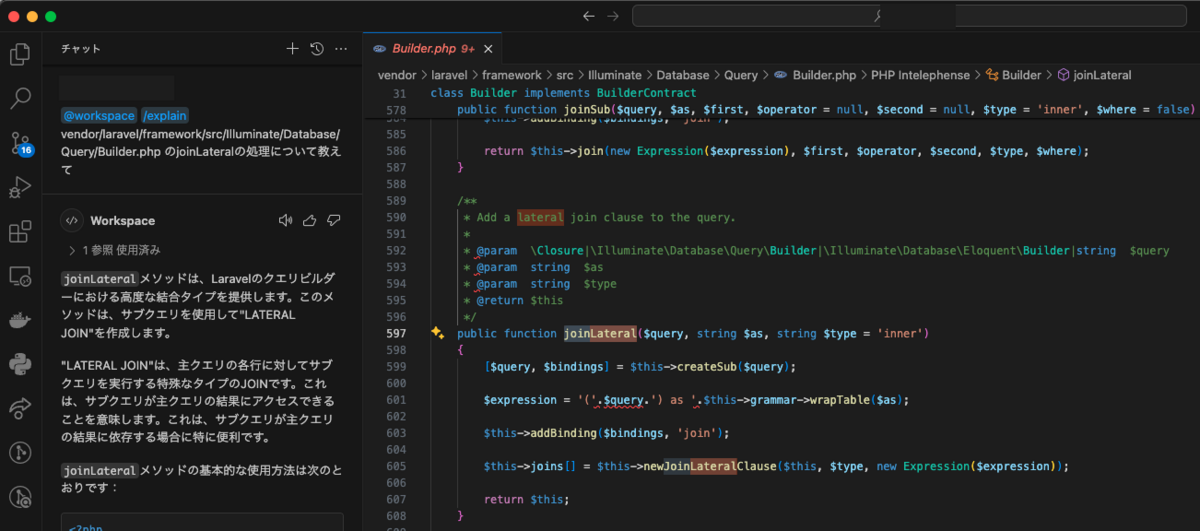Viewport: 1200px width, 531px height.
Task: Open the Explorer view in activity bar
Action: tap(20, 54)
